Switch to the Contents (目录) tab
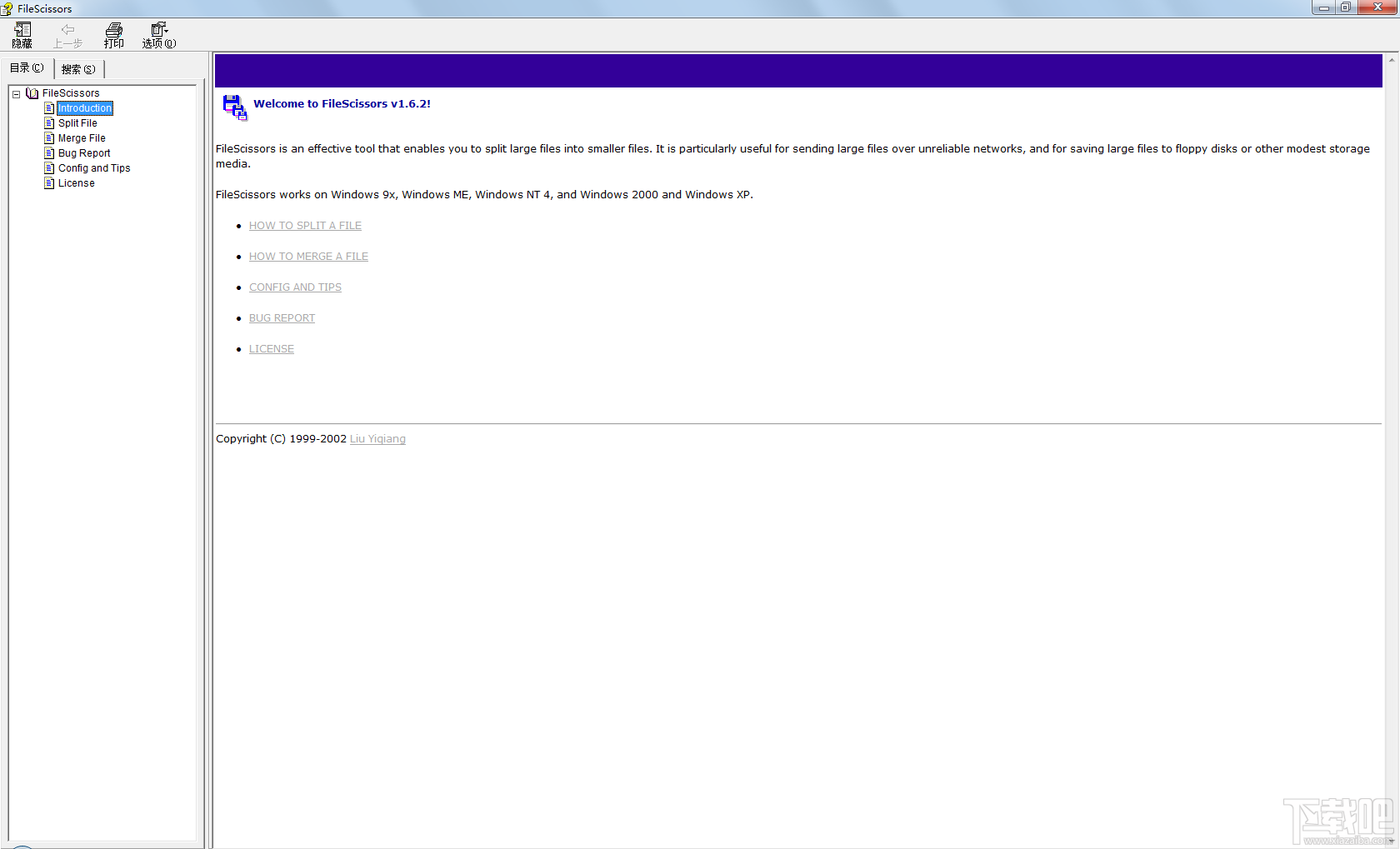 (x=27, y=68)
